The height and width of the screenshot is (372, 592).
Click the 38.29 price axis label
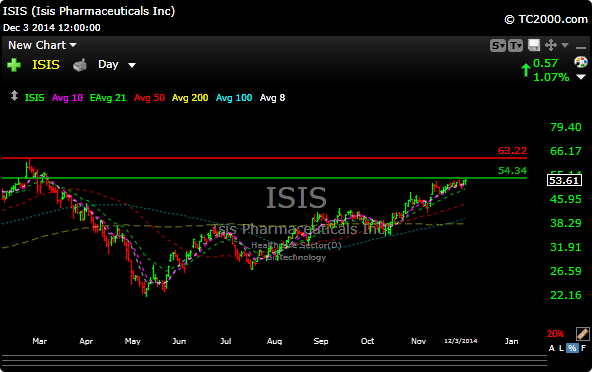pos(566,223)
